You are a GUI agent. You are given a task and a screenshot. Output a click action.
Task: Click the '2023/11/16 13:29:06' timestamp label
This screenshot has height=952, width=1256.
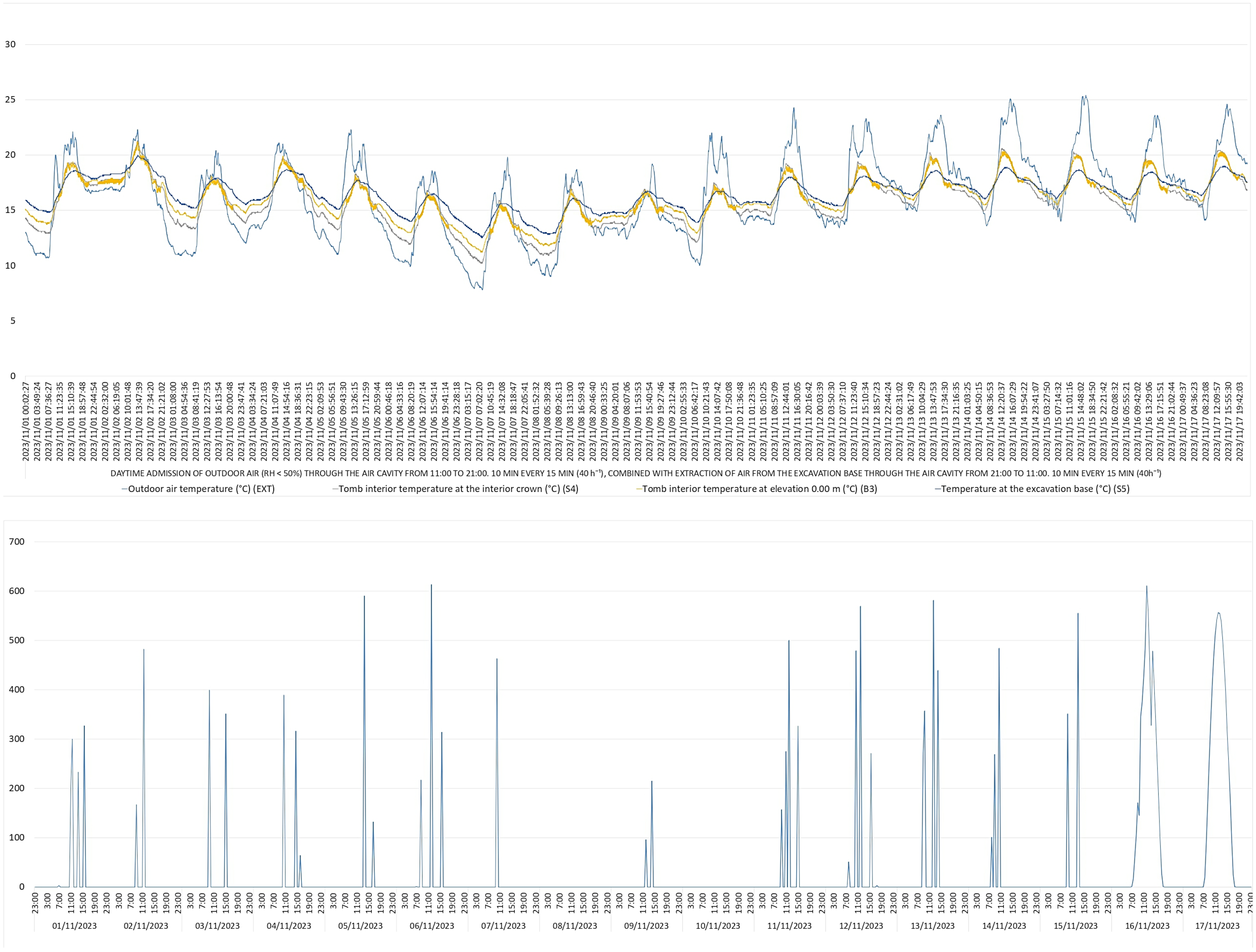(x=1149, y=421)
